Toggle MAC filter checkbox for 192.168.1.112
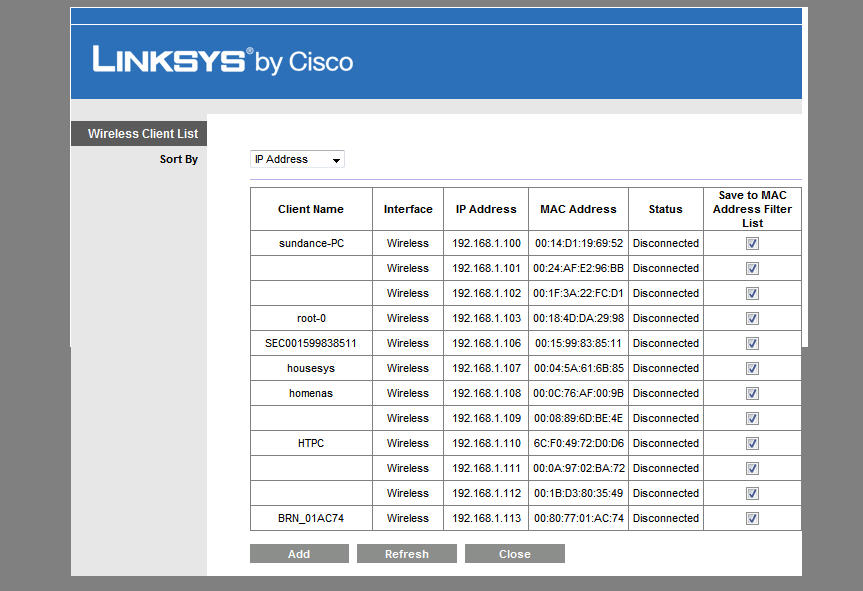Viewport: 863px width, 591px height. click(752, 493)
